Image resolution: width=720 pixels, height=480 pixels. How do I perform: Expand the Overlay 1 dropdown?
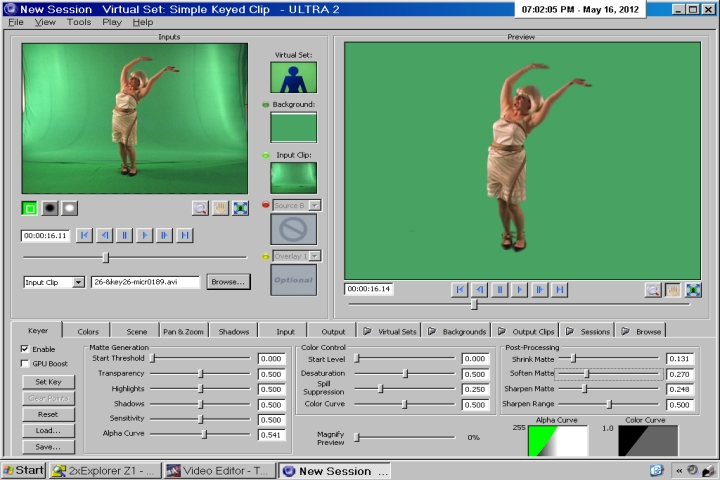[314, 256]
